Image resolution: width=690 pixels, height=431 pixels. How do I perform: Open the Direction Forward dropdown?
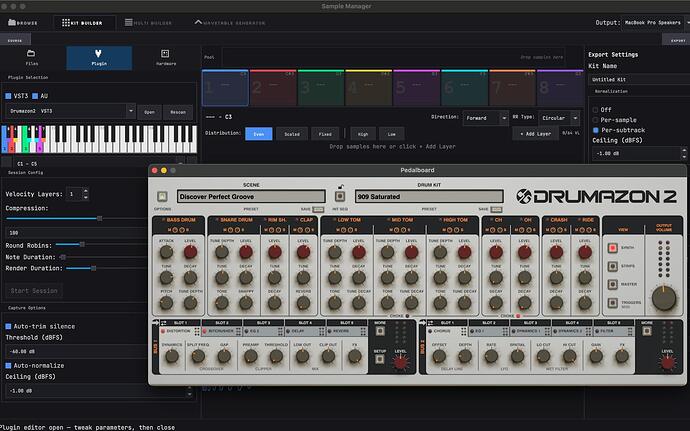tap(486, 118)
